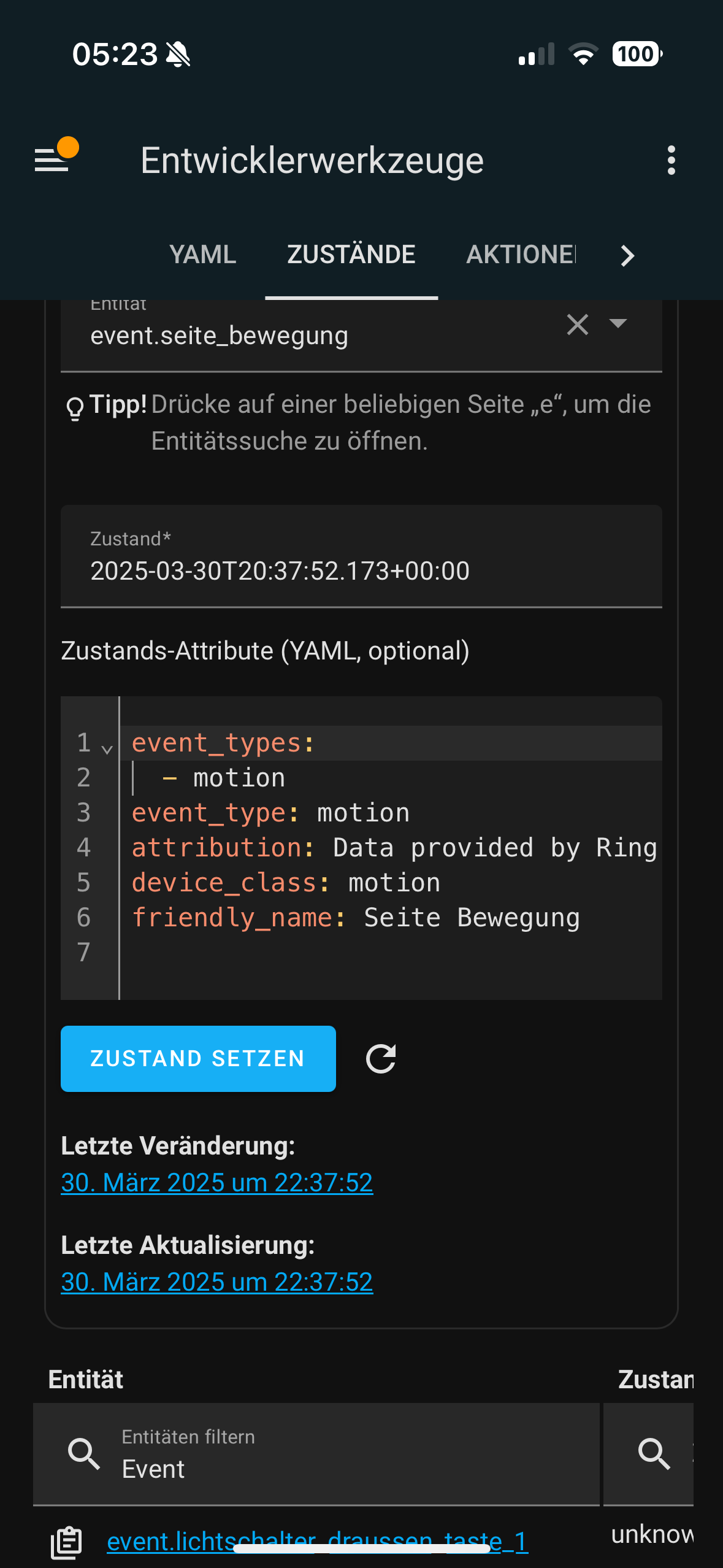Click the friendly_name line in the YAML editor
Image resolution: width=723 pixels, height=1568 pixels.
pyautogui.click(x=356, y=918)
